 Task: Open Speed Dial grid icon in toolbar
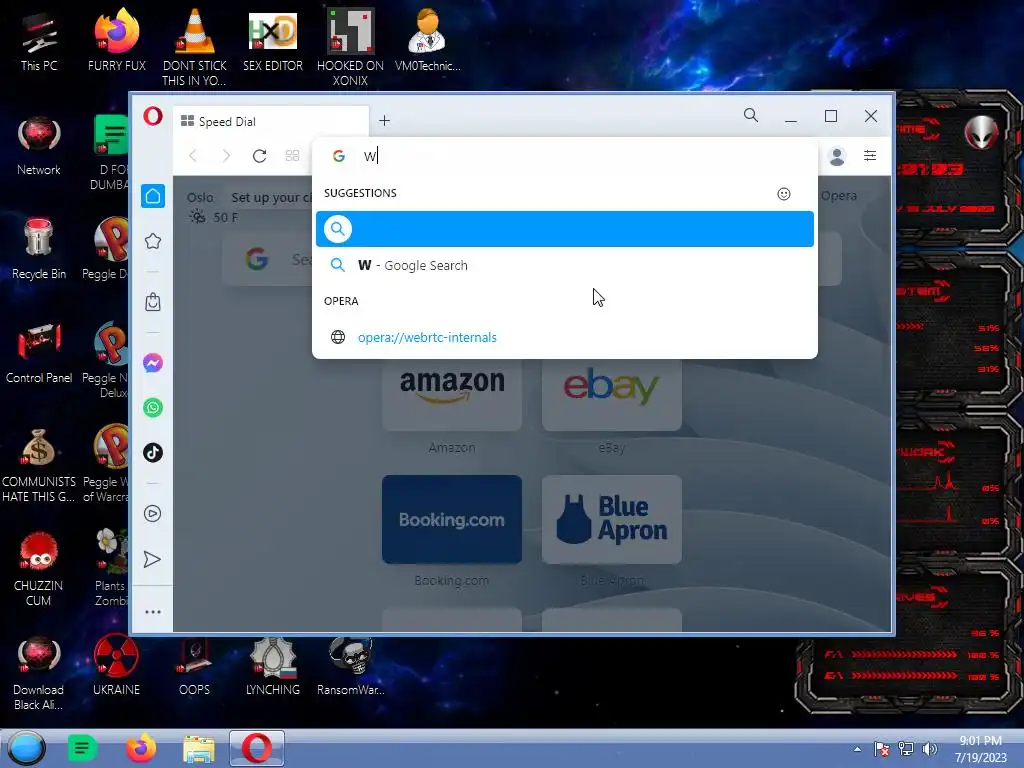pos(293,155)
